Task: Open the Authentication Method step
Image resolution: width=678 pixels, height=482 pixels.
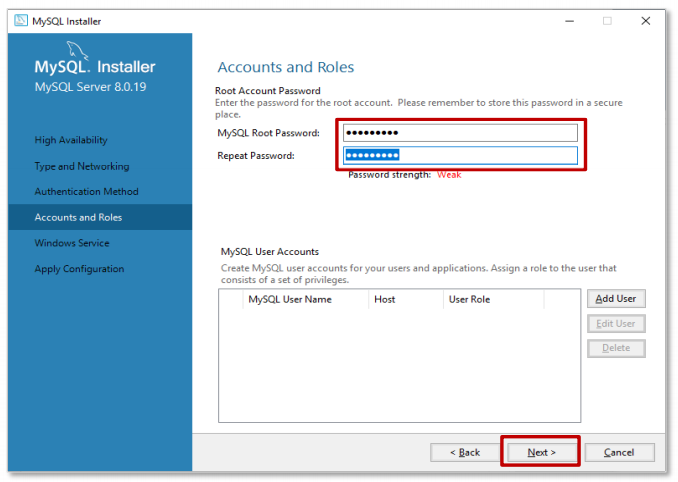Action: 86,192
